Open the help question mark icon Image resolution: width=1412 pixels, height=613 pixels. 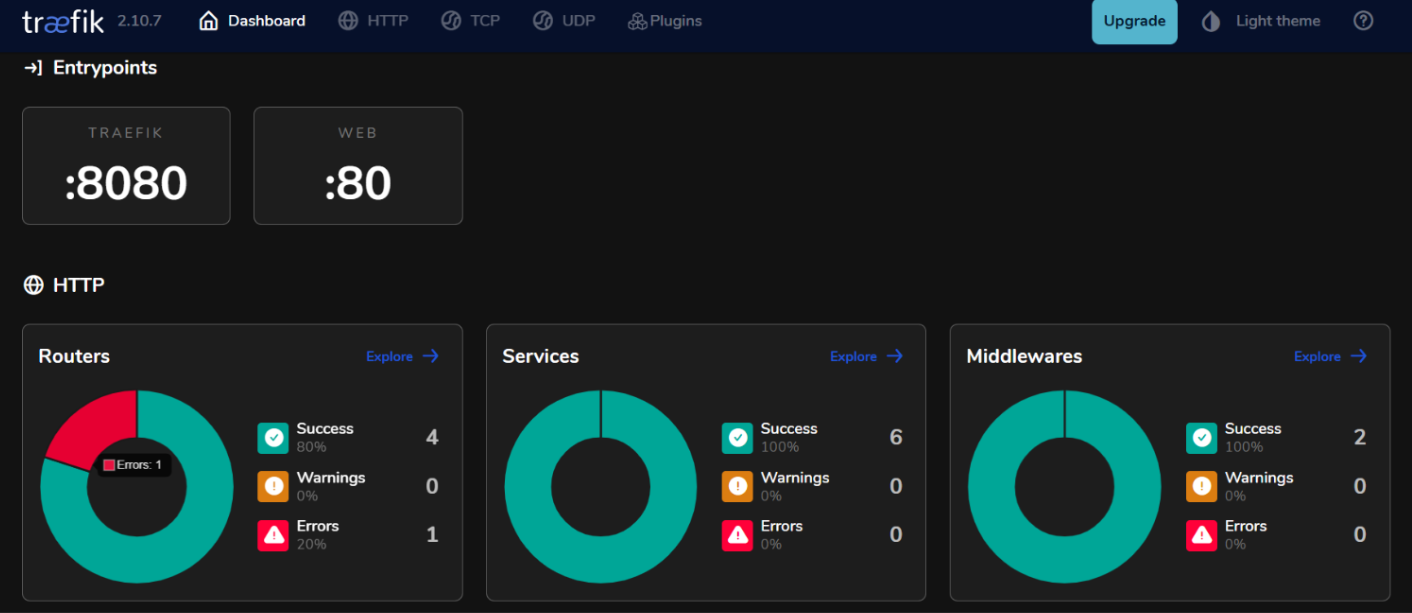(1363, 21)
